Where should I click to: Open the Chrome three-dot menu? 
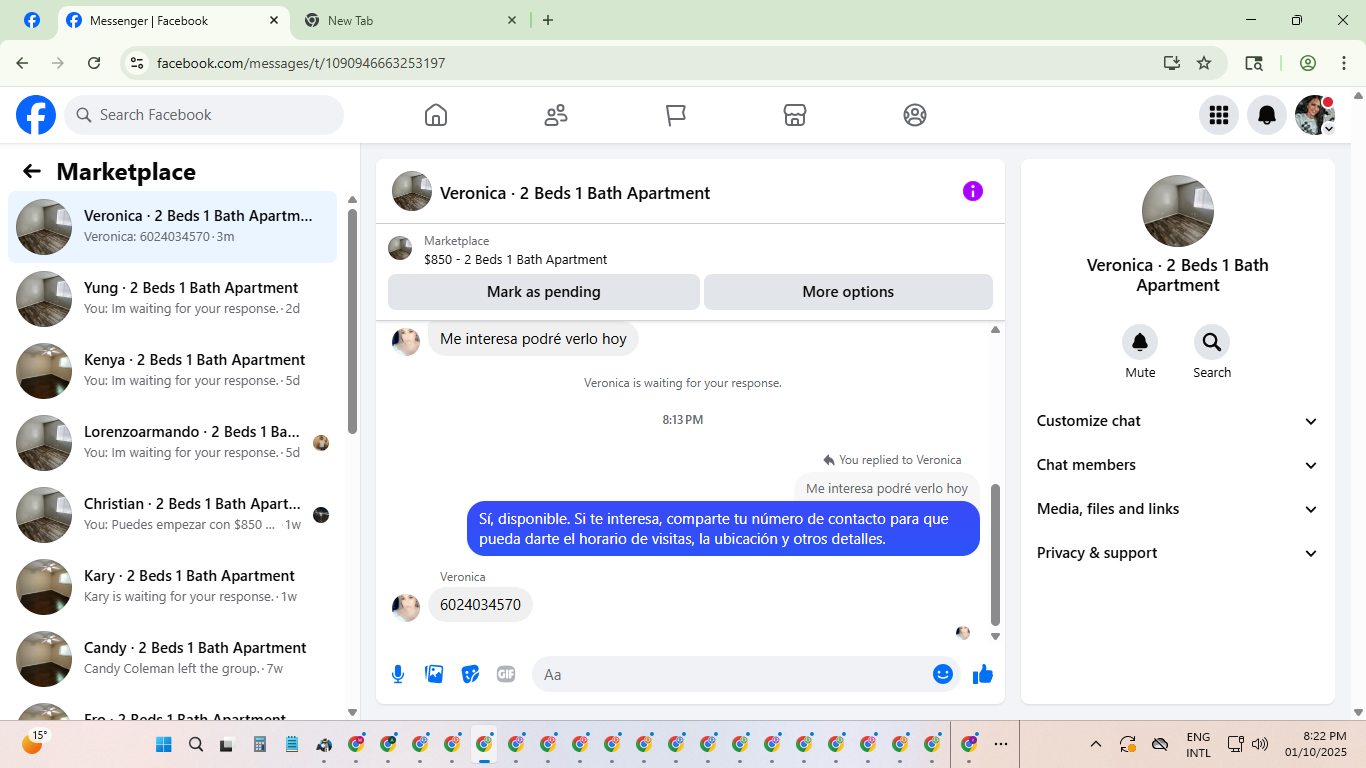pyautogui.click(x=1344, y=63)
